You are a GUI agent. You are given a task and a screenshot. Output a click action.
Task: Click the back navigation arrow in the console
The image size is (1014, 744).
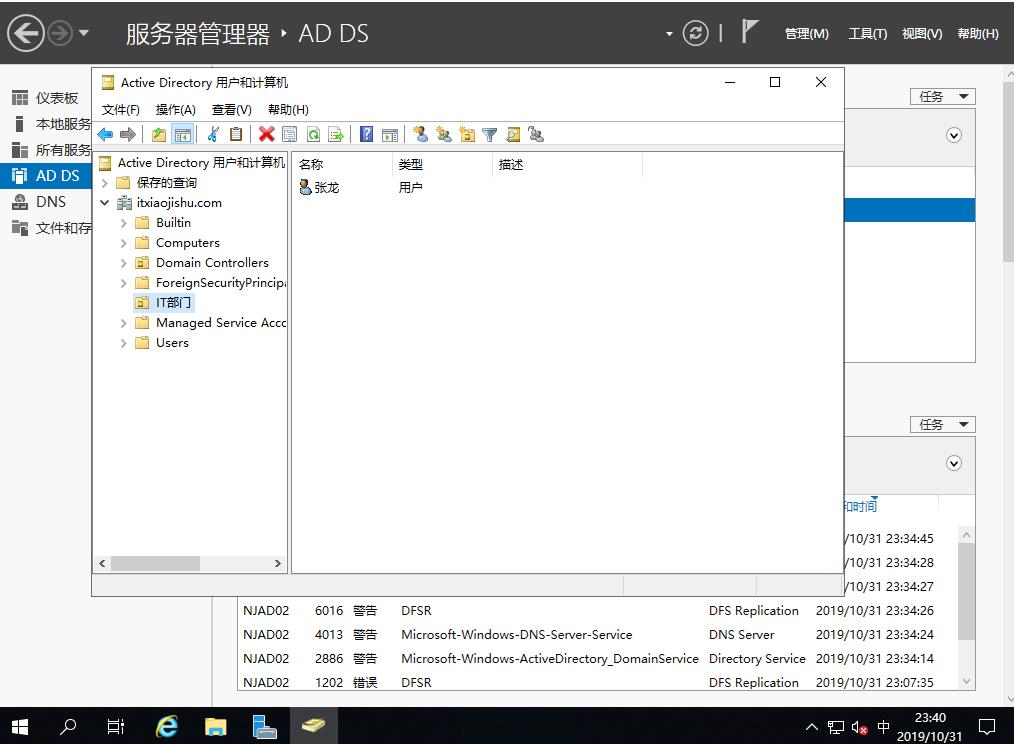coord(105,134)
